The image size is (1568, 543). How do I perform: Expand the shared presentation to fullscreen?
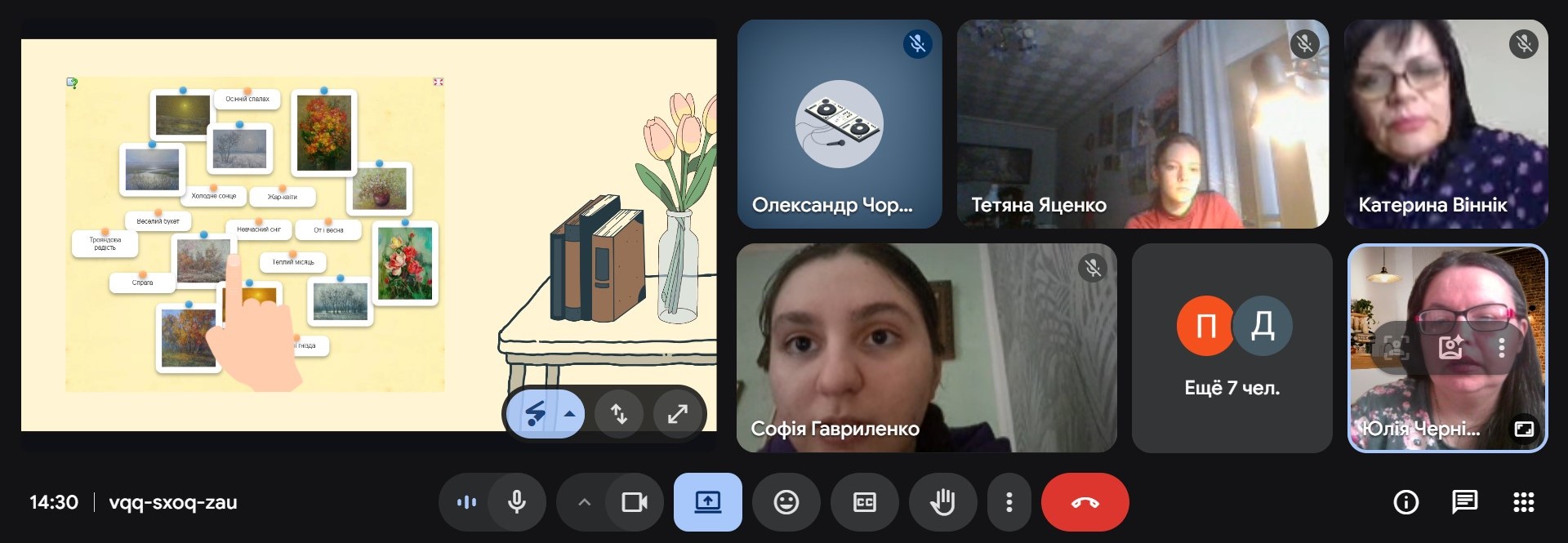point(677,414)
